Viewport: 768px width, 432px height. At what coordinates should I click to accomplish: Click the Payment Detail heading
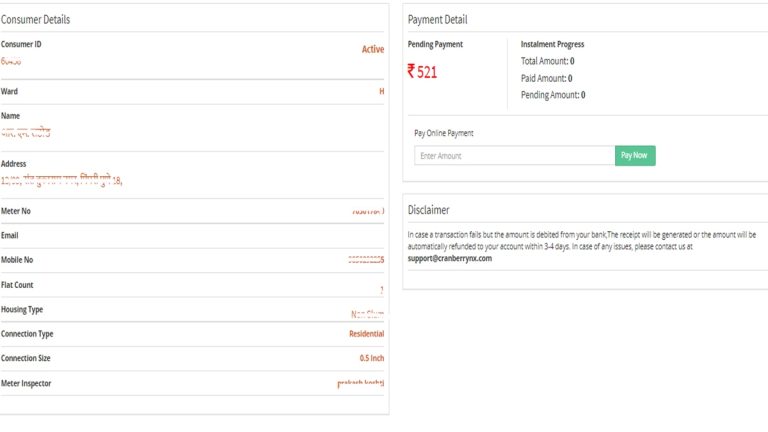pos(437,20)
